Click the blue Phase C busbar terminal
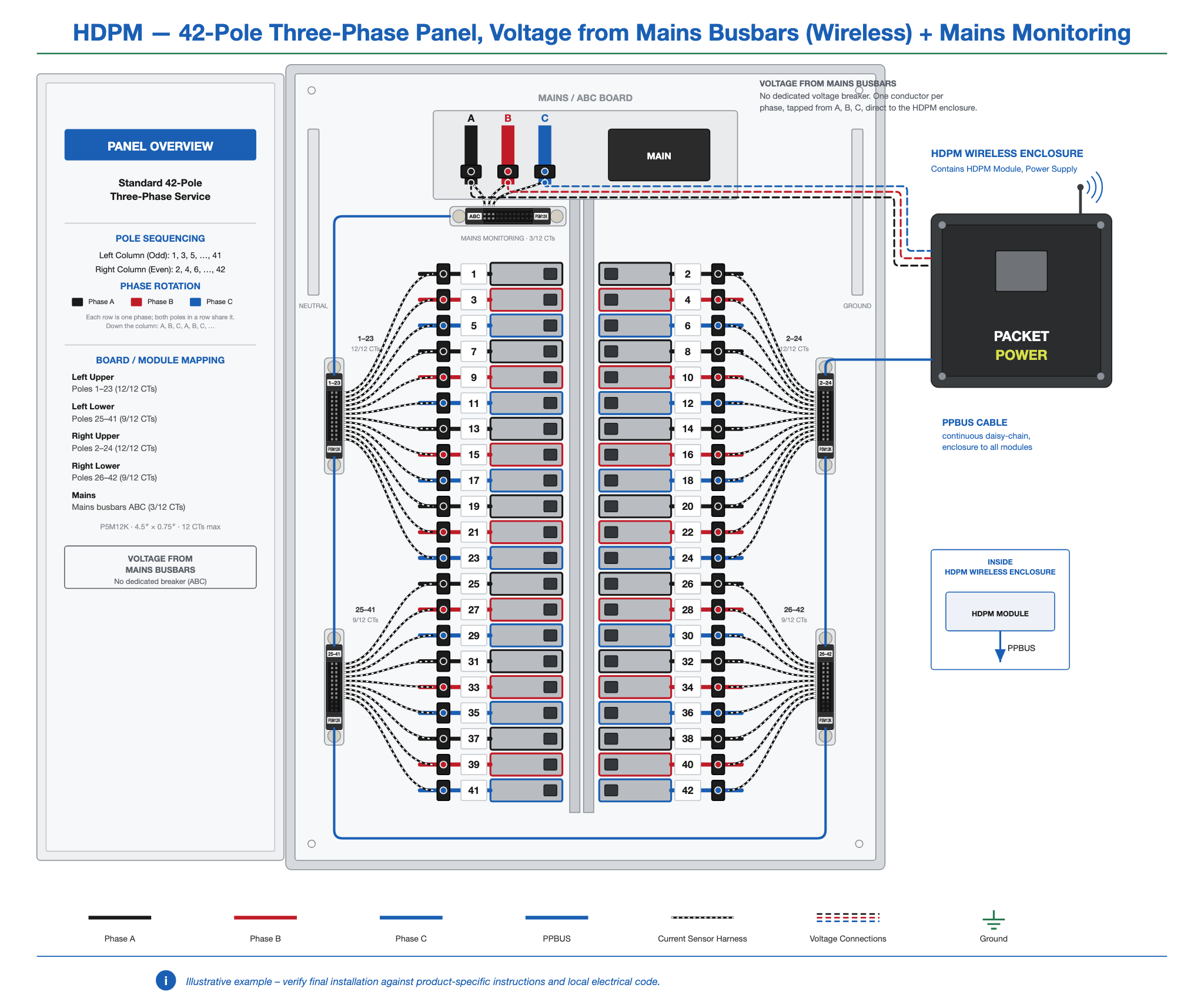Screen dimensions: 1204x1008 (545, 172)
